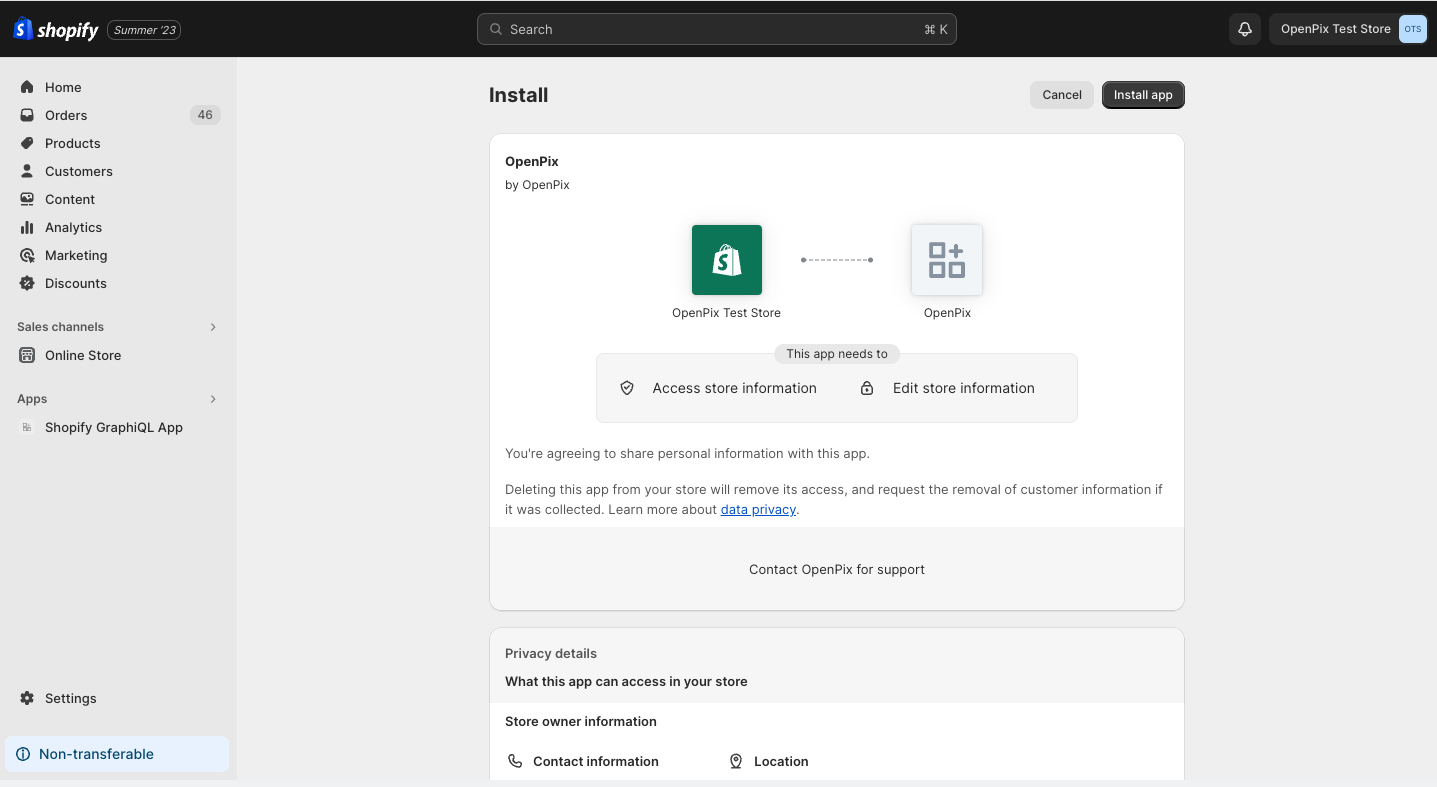
Task: Click the Discounts percent icon
Action: [27, 283]
